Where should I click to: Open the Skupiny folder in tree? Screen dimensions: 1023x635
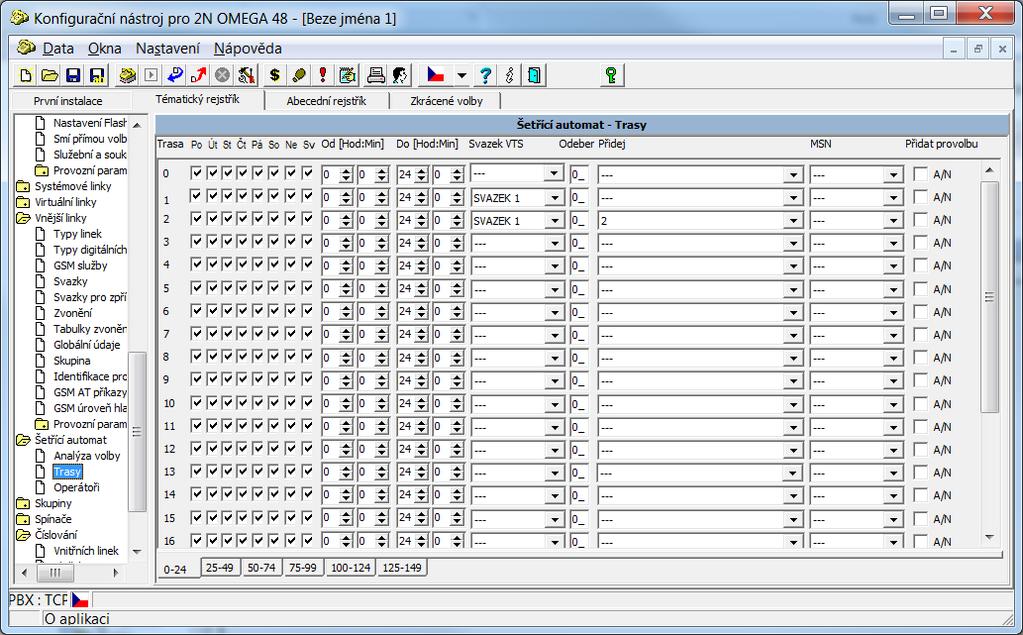tap(53, 503)
